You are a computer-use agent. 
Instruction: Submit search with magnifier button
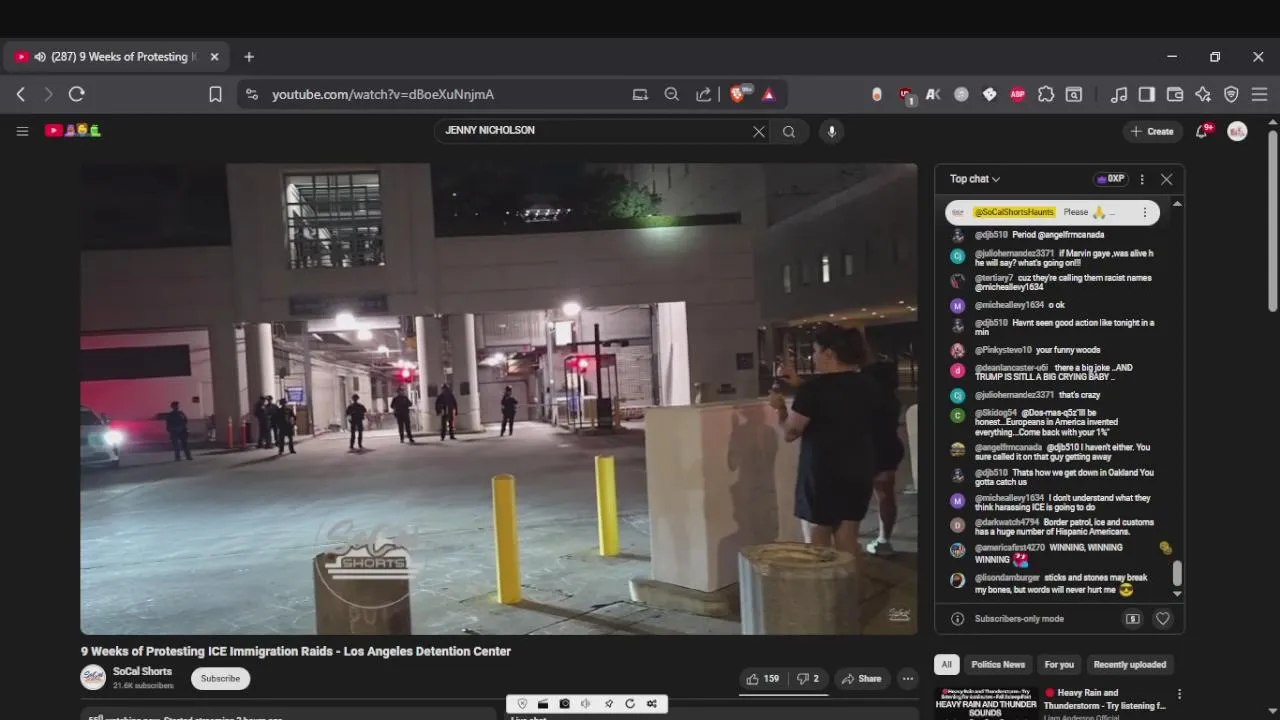[x=789, y=131]
